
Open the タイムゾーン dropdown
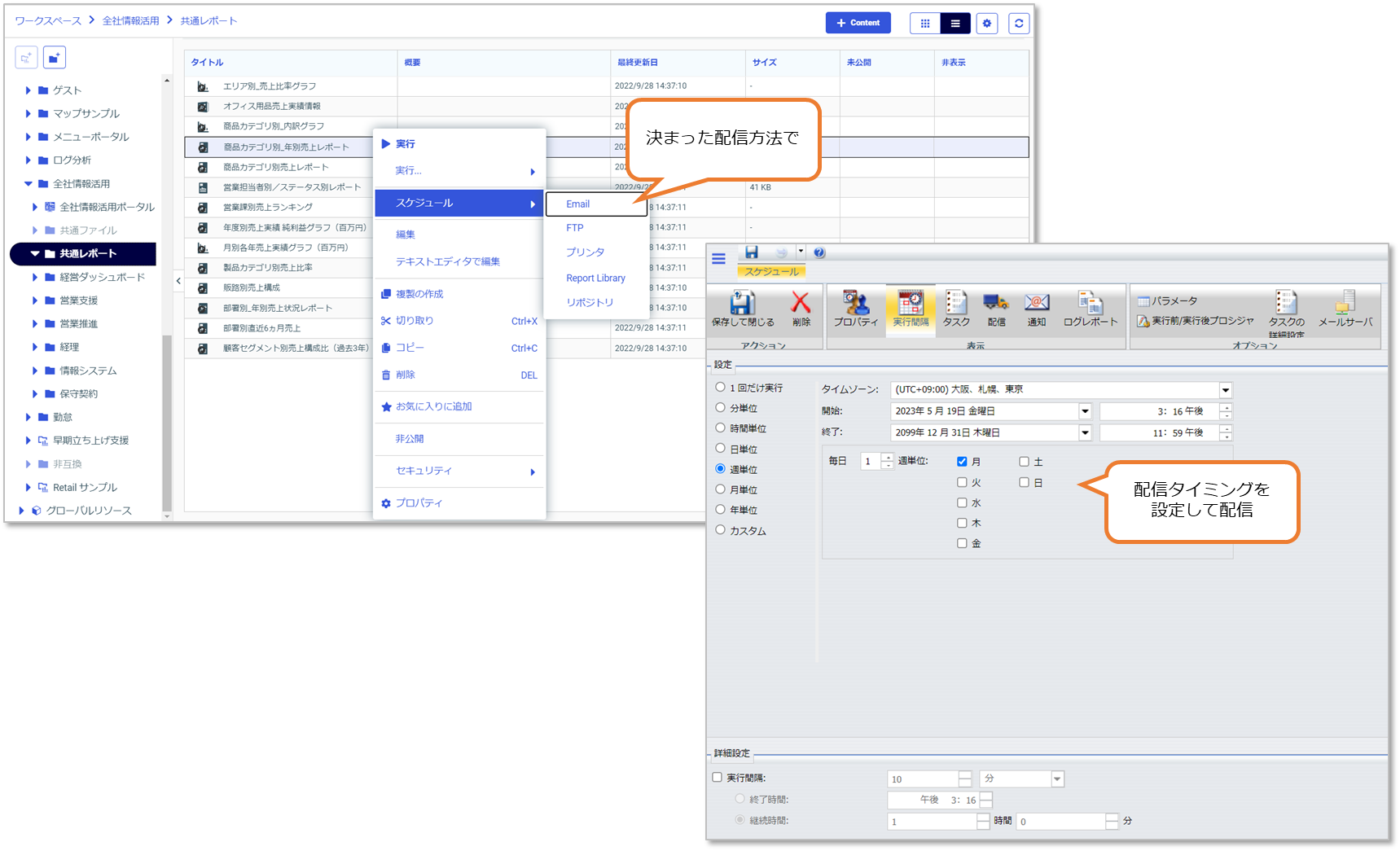coord(1225,389)
